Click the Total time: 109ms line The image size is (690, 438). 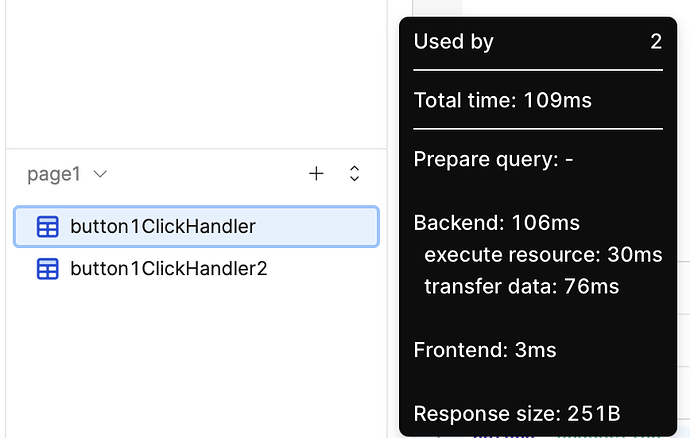click(503, 100)
